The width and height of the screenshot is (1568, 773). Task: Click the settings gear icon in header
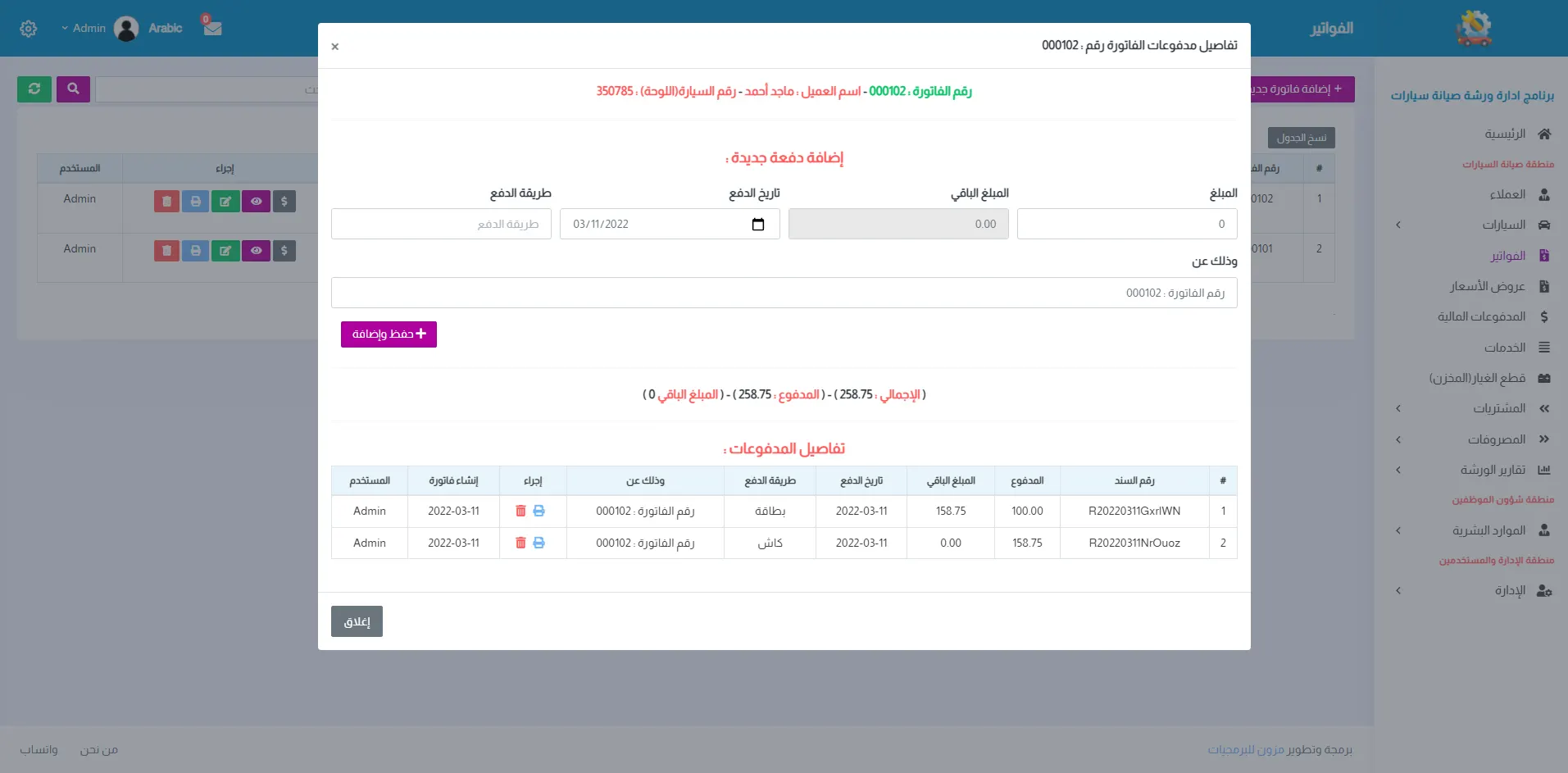29,29
